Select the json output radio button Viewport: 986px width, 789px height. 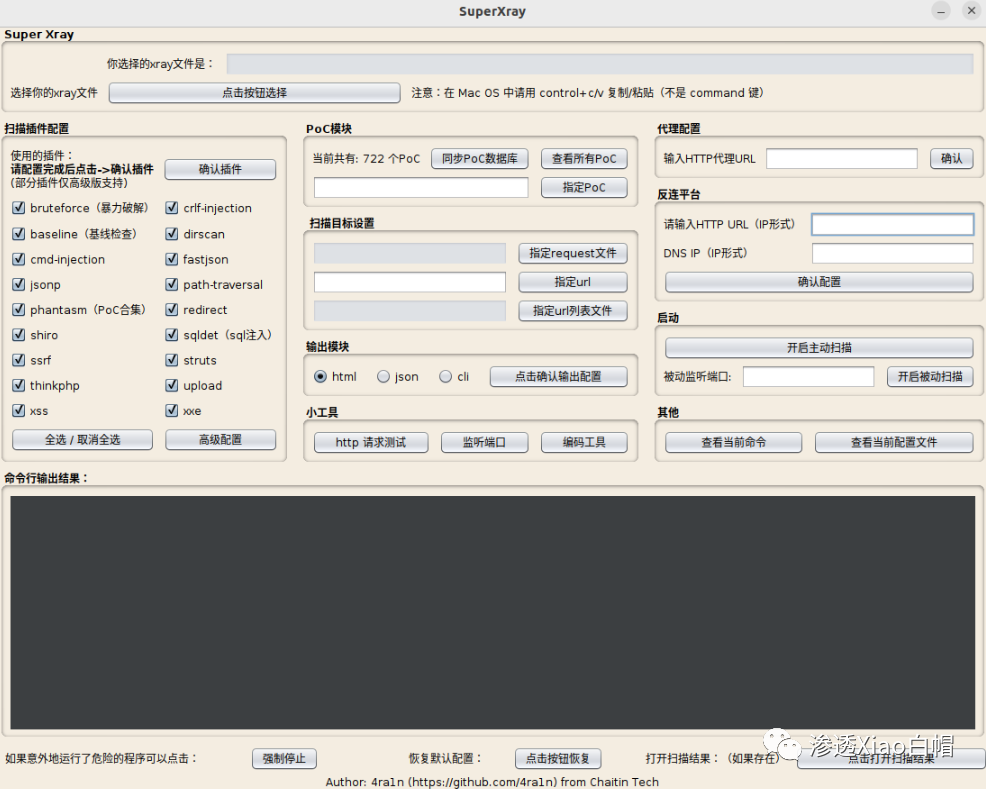383,376
